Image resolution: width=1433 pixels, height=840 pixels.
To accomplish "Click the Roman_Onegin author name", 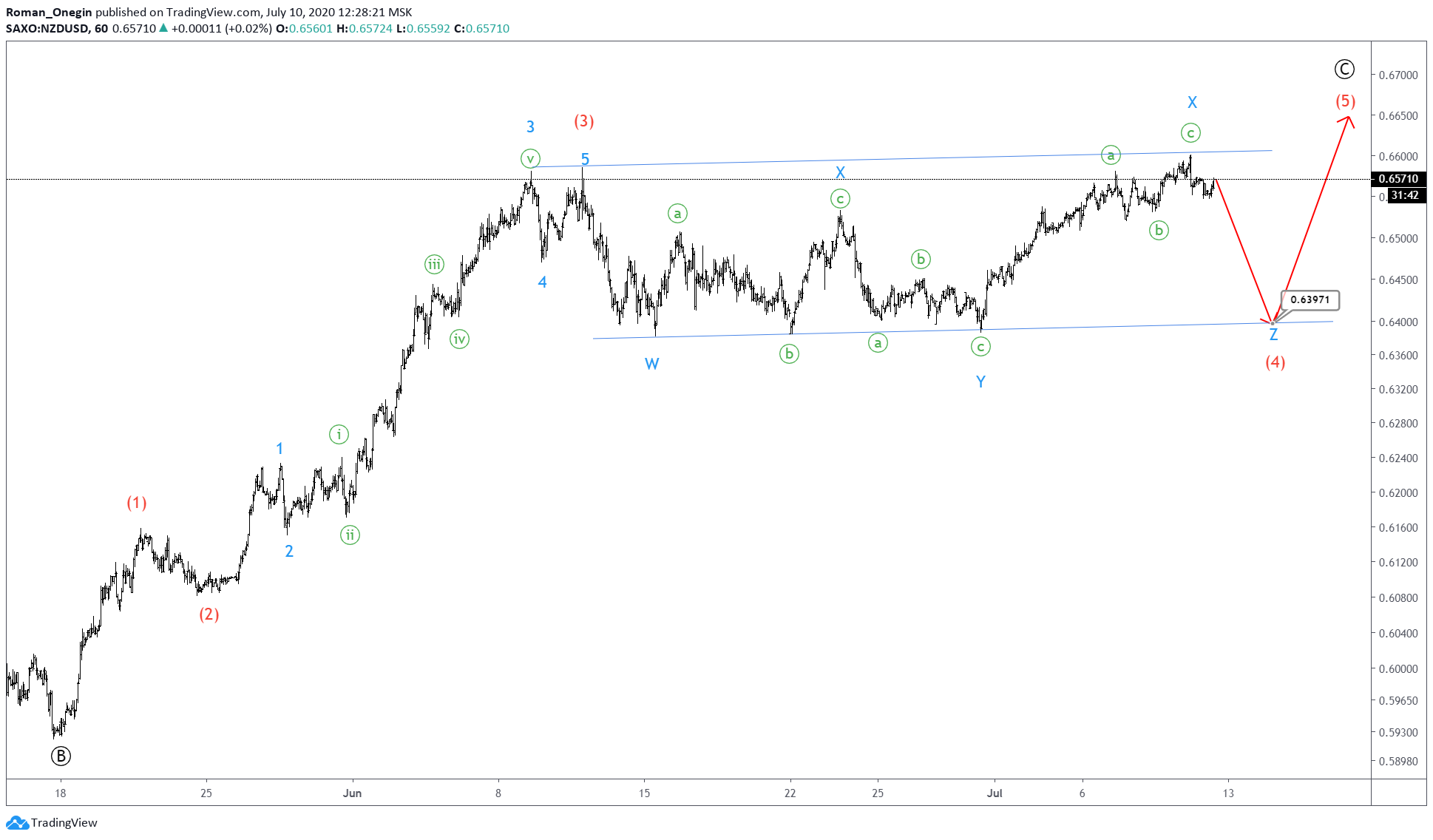I will 49,12.
